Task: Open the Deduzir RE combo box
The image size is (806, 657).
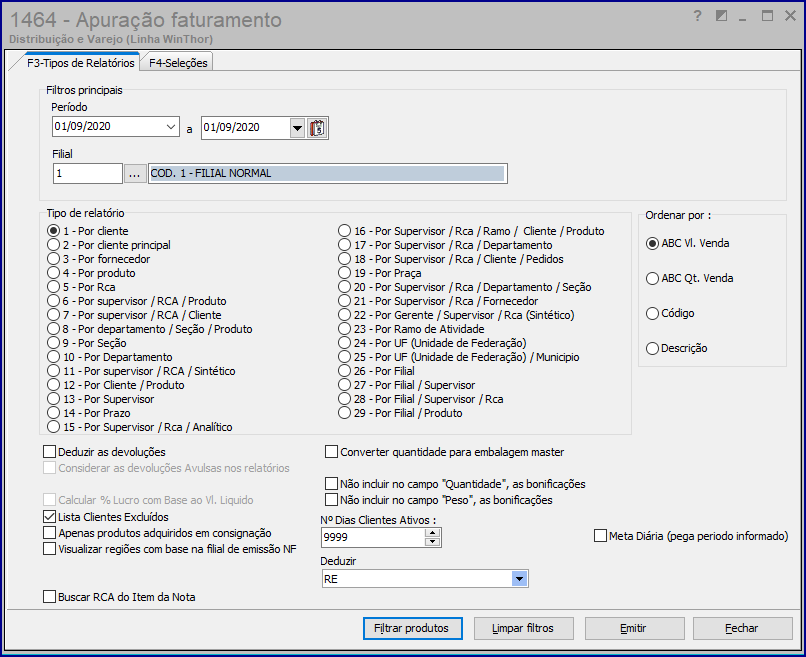Action: (x=425, y=579)
